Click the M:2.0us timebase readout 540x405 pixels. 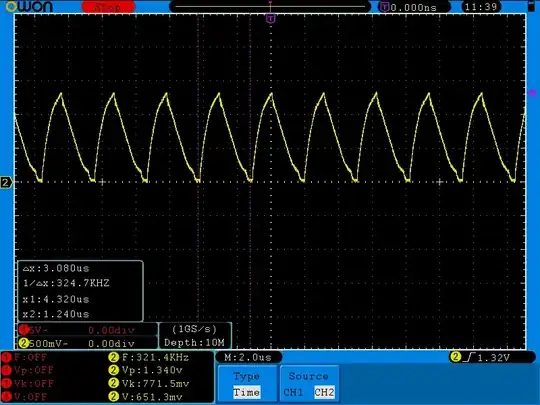click(x=248, y=357)
